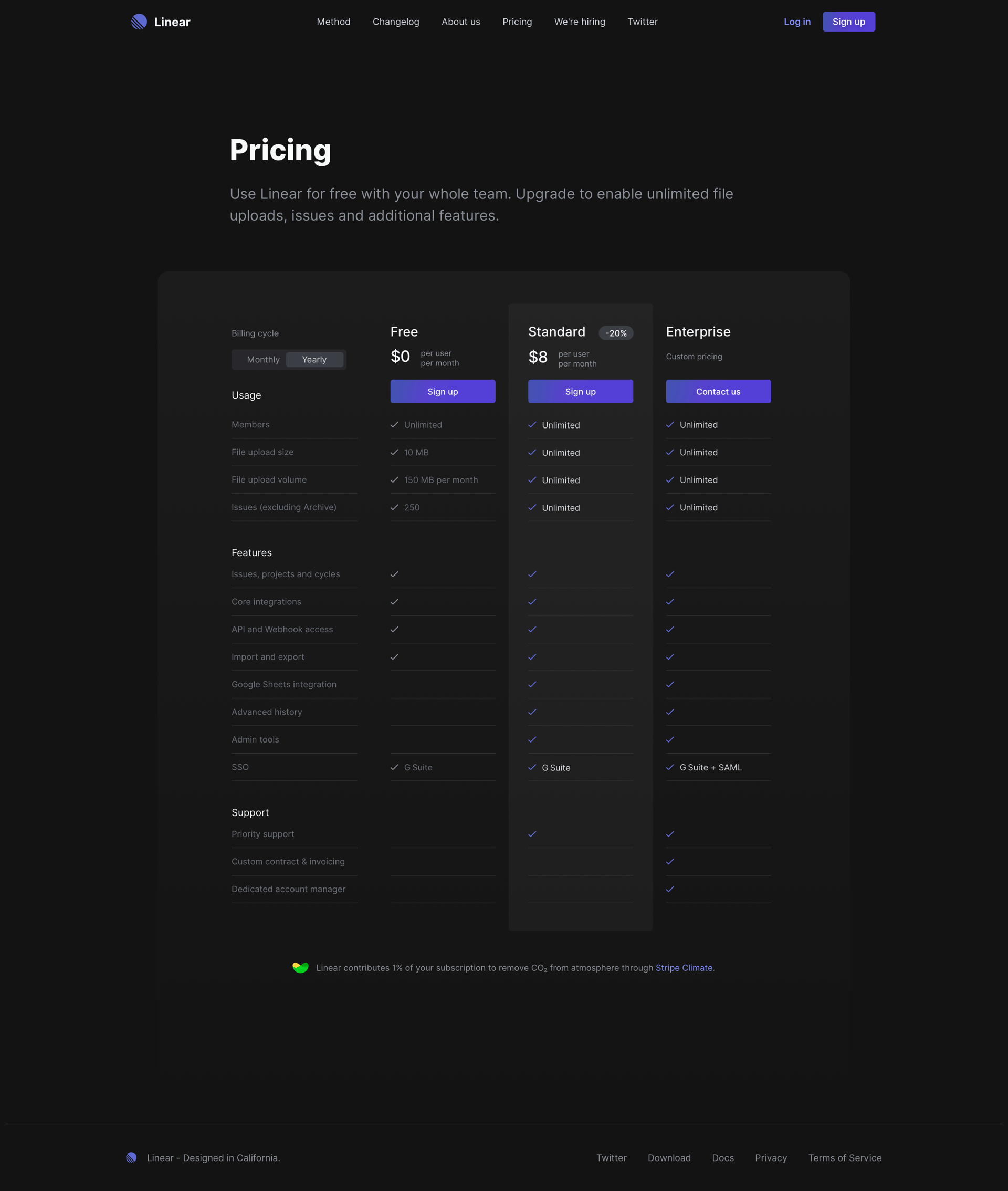1008x1191 pixels.
Task: Click the checkmark next to Unlimited members on Free
Action: pos(394,425)
